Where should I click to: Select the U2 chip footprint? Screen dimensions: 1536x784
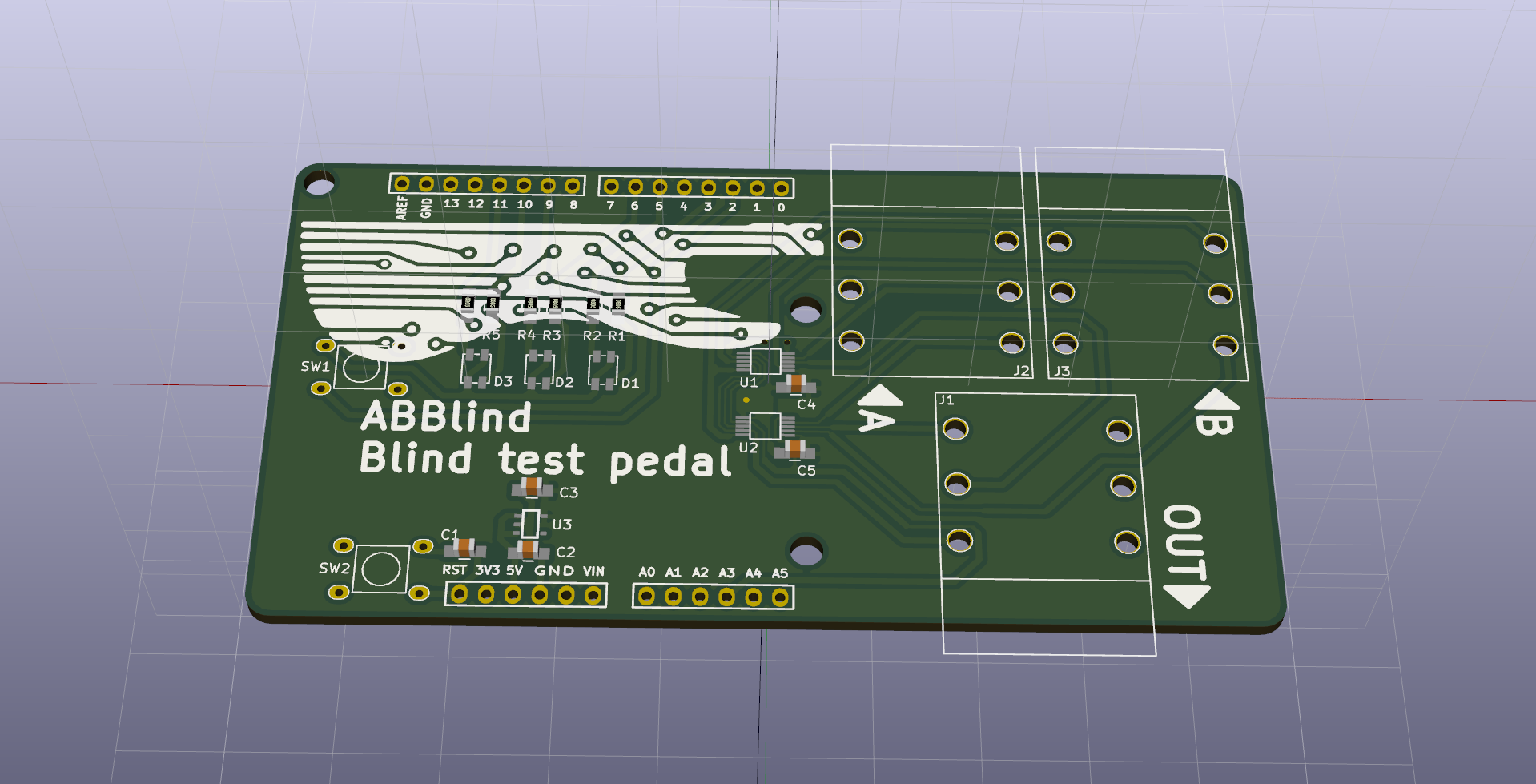point(766,425)
